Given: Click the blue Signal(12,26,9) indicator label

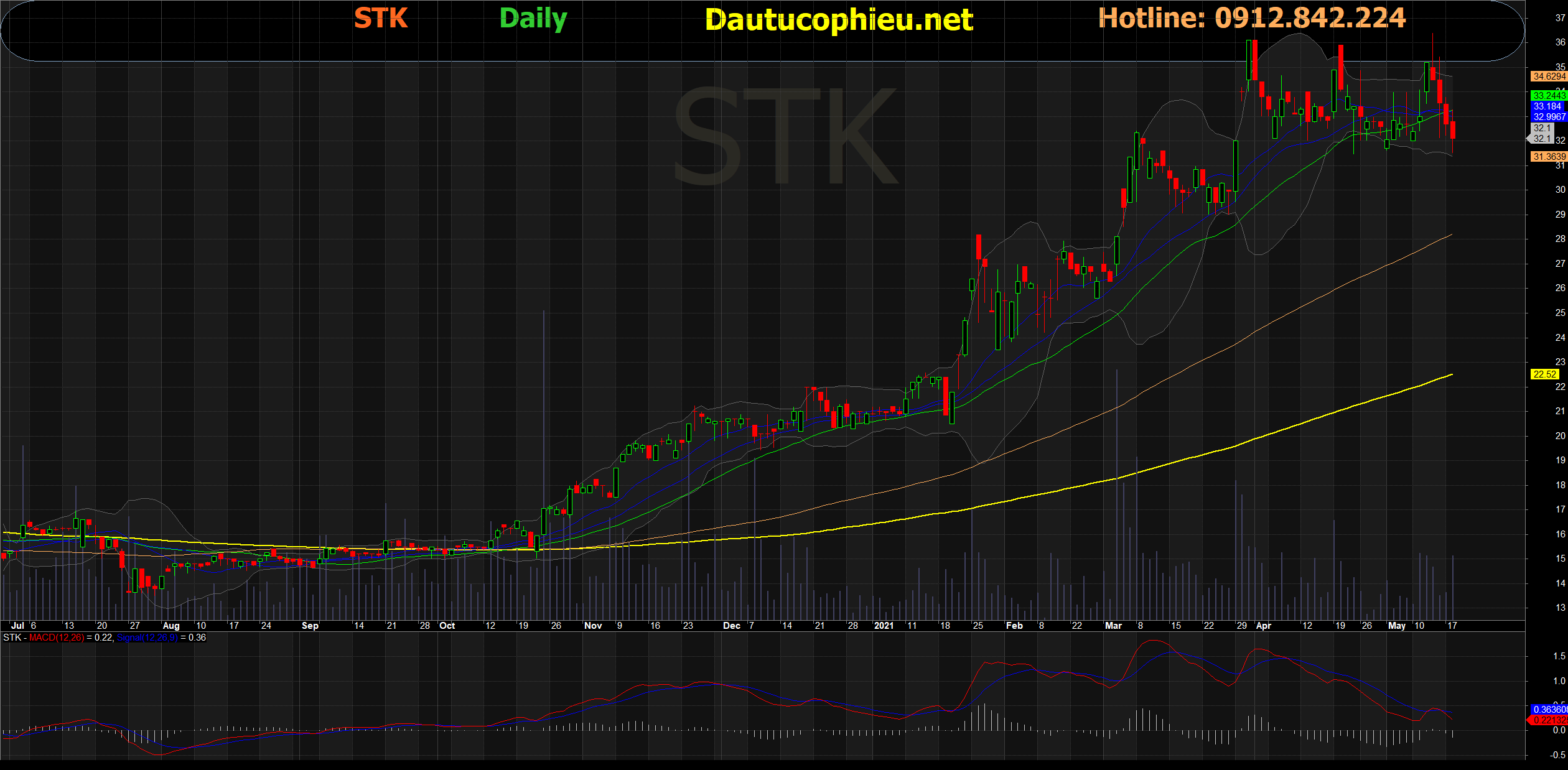Looking at the screenshot, I should (147, 638).
